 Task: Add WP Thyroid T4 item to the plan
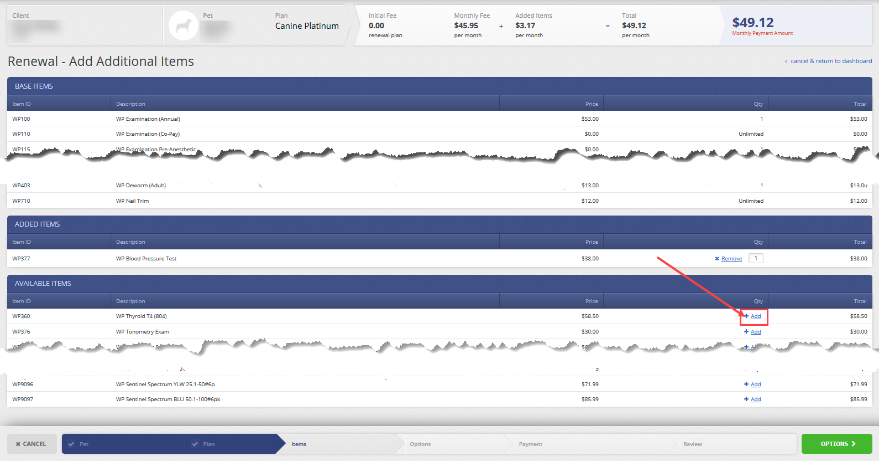click(752, 316)
